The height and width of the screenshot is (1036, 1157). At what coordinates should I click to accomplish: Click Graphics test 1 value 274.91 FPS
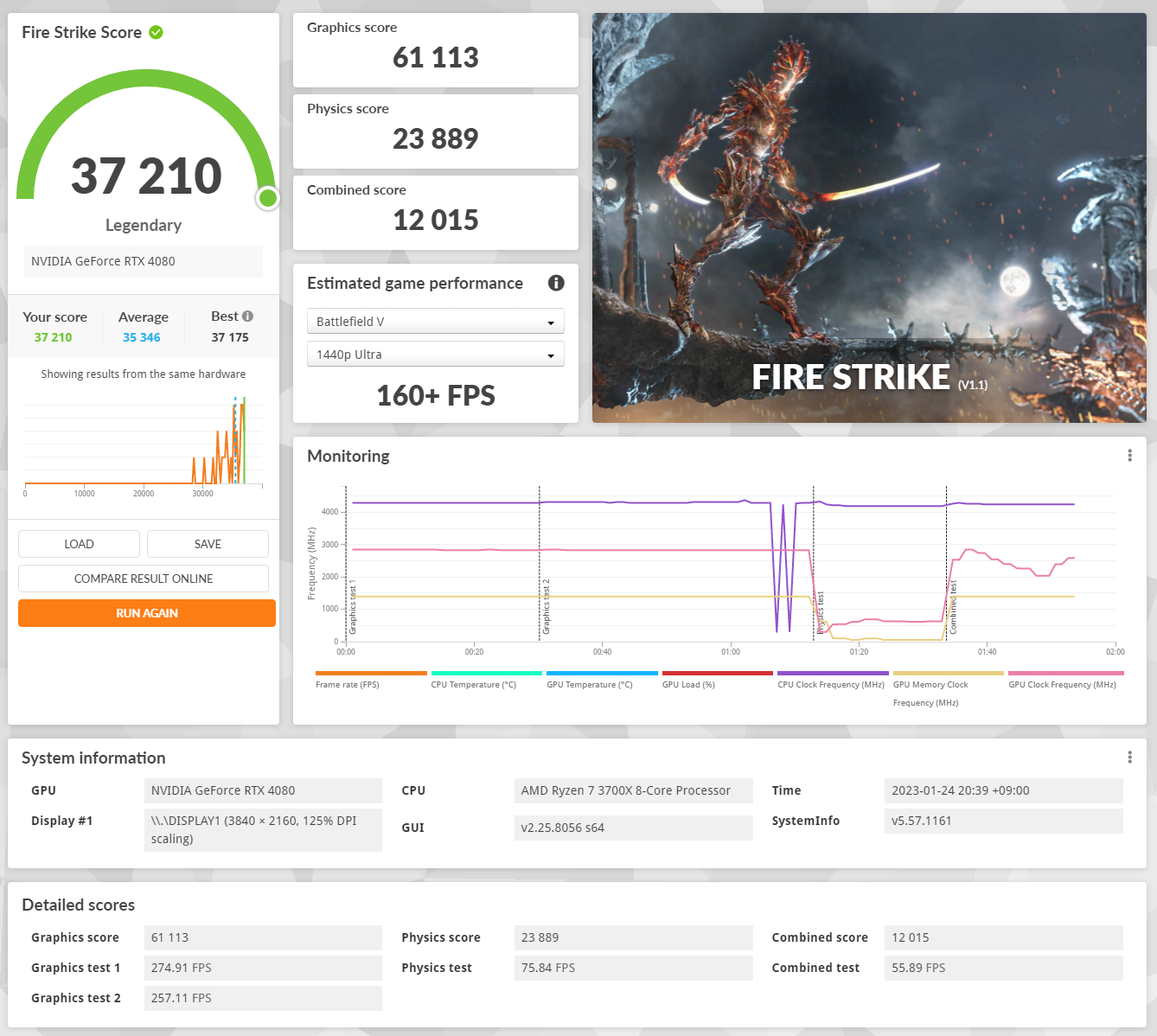click(263, 968)
